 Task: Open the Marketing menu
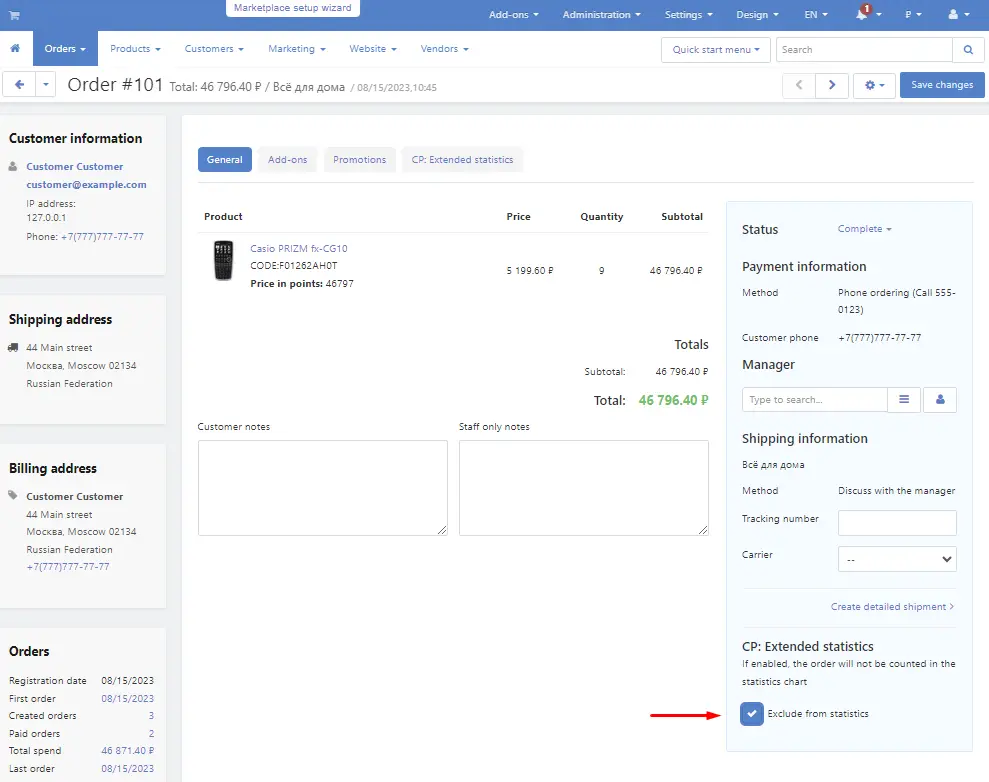point(296,49)
